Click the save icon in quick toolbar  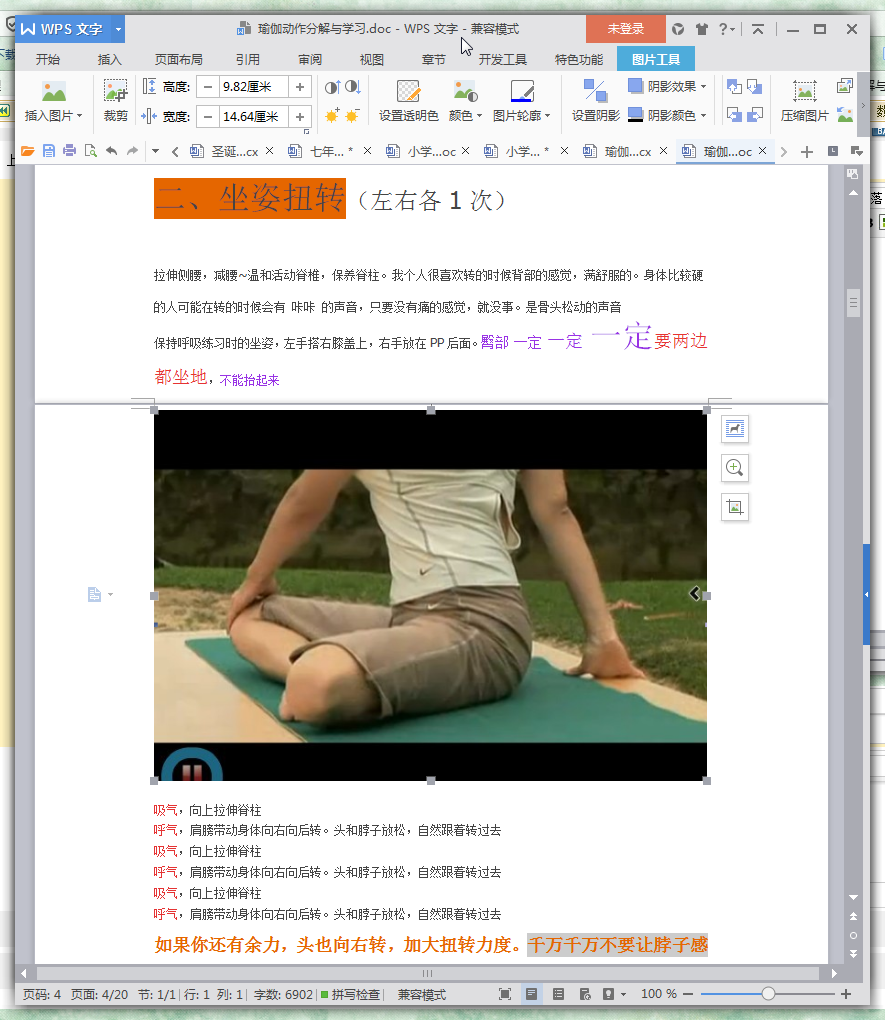point(49,151)
